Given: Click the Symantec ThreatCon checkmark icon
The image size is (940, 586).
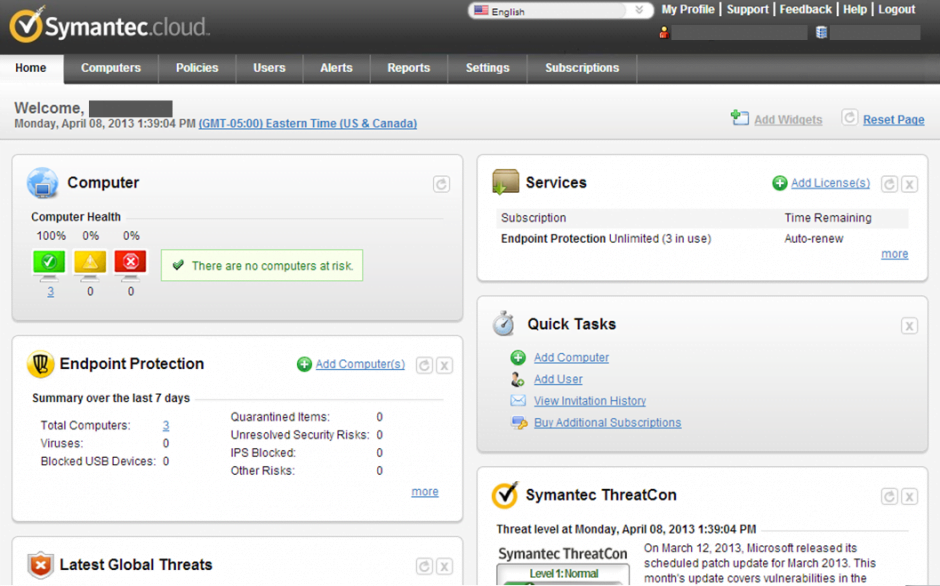Looking at the screenshot, I should point(503,494).
